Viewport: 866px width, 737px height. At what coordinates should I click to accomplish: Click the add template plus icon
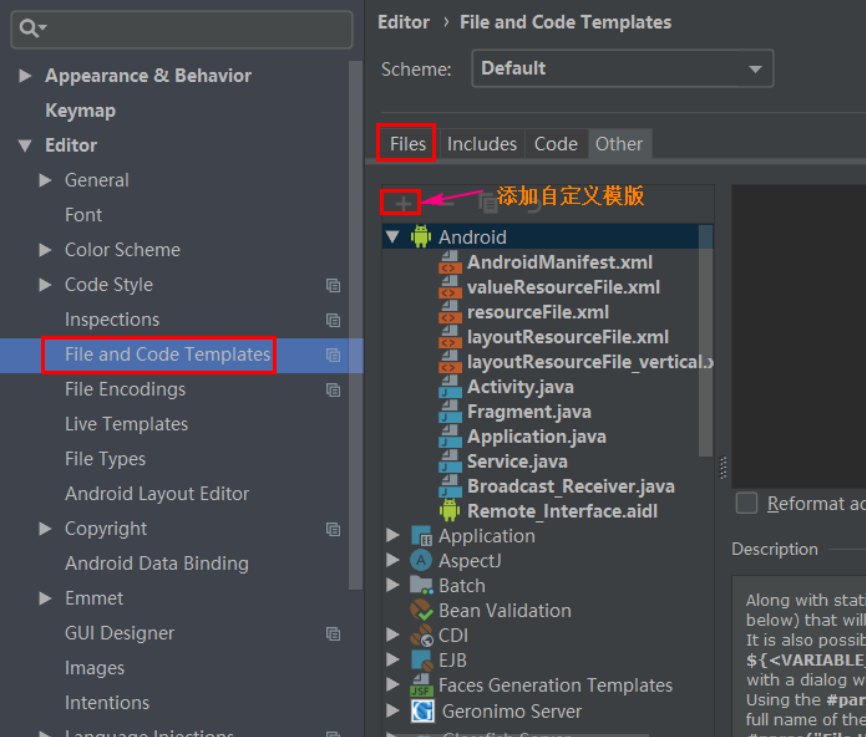tap(403, 204)
